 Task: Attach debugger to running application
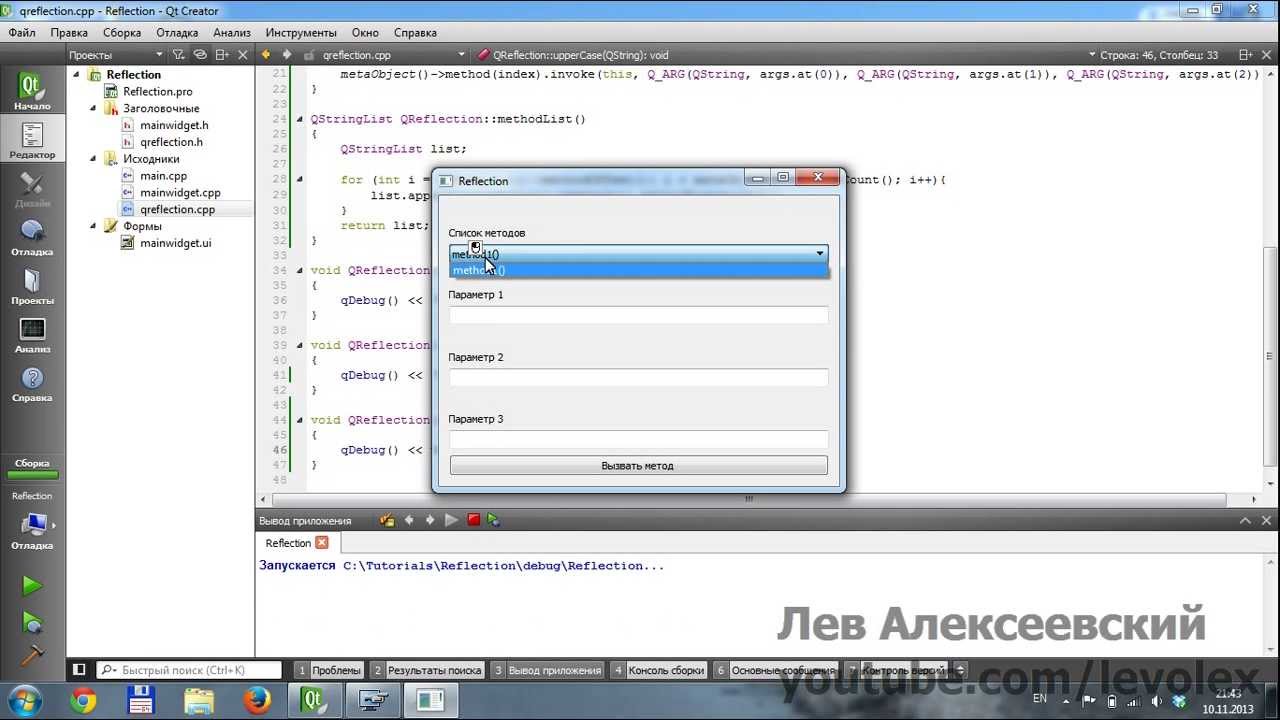pyautogui.click(x=494, y=520)
